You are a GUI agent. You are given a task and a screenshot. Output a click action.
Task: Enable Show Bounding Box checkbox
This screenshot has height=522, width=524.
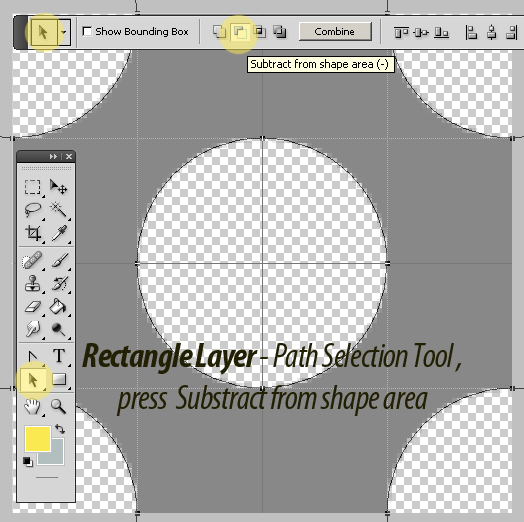coord(87,31)
